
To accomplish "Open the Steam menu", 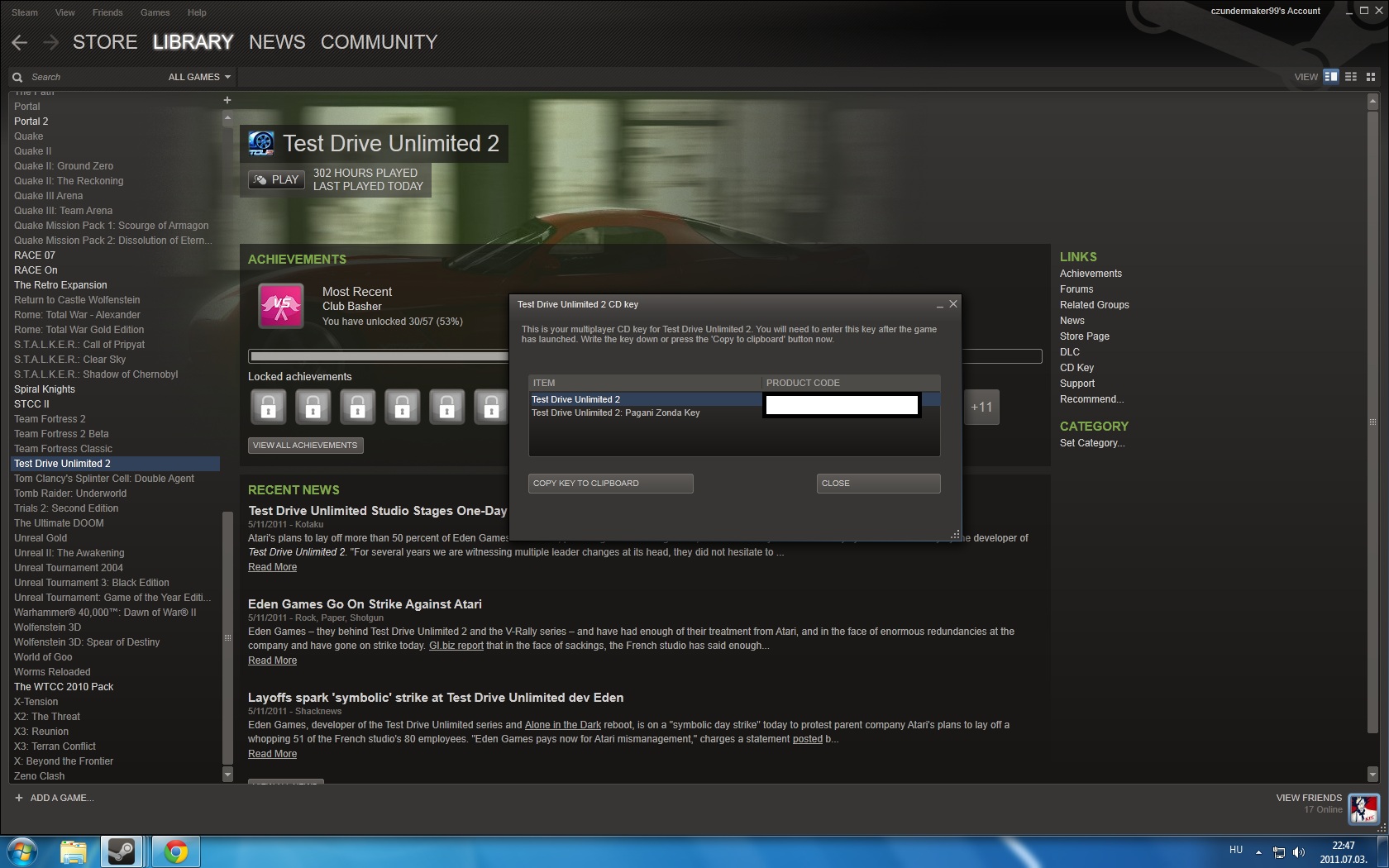I will [x=24, y=12].
